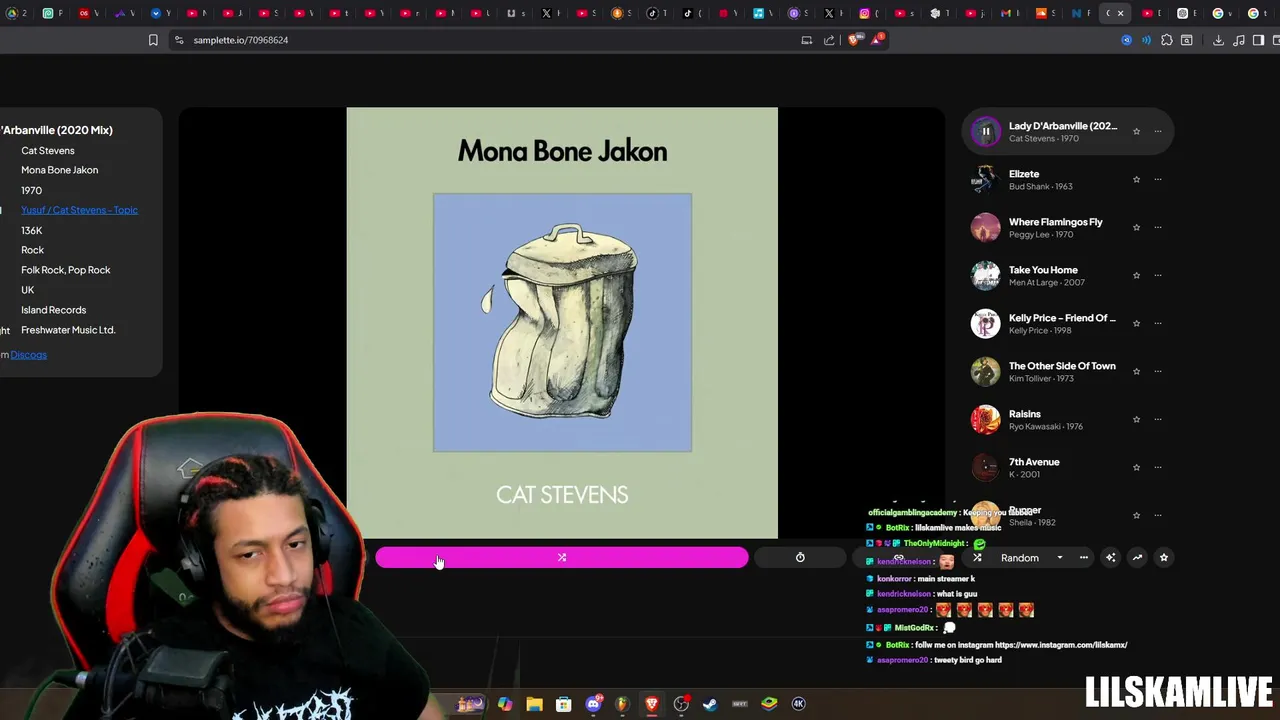Open more options for Elizete
This screenshot has width=1280, height=720.
tap(1158, 179)
